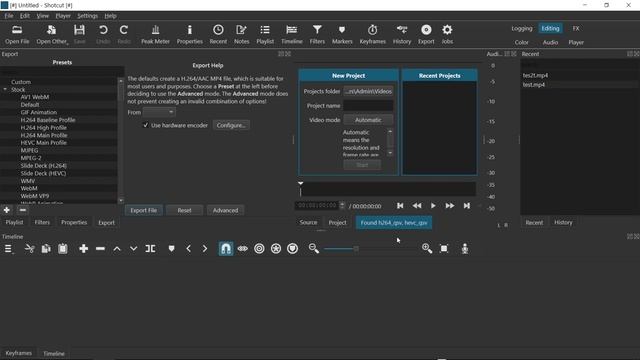The height and width of the screenshot is (360, 640).
Task: Append clip with timeline plus icon
Action: (x=84, y=249)
